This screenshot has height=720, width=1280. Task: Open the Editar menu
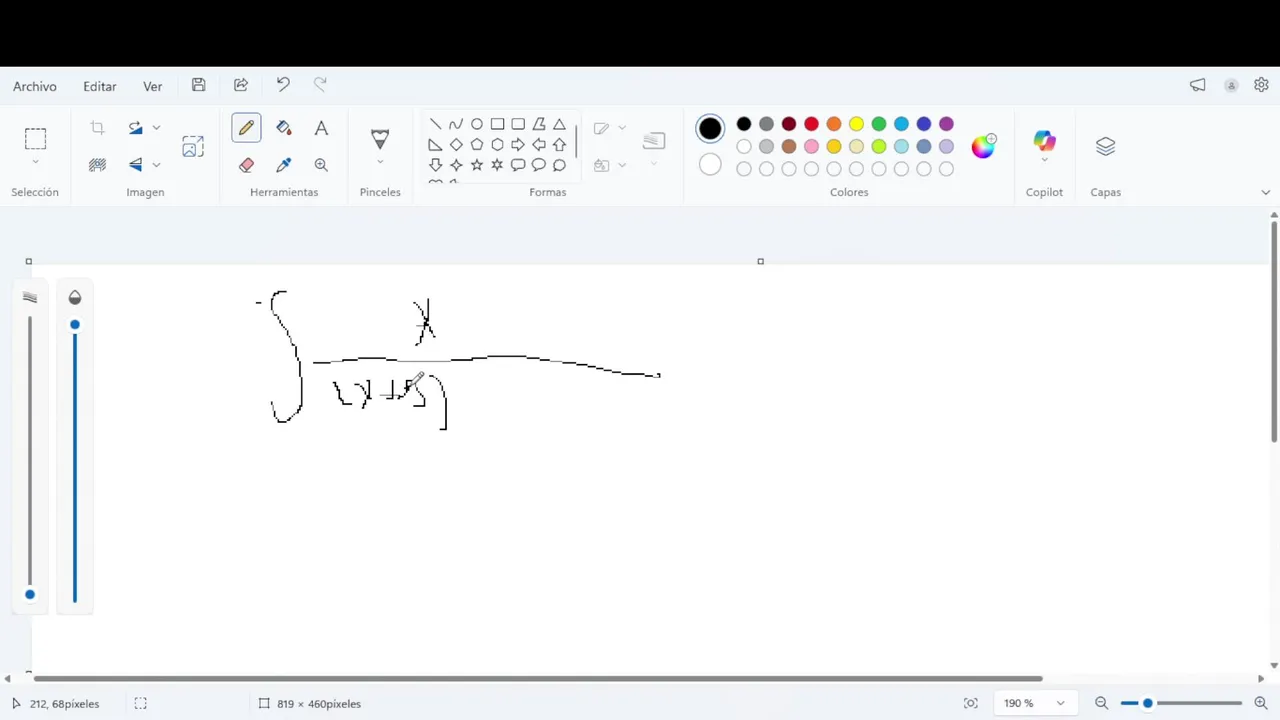[x=100, y=87]
